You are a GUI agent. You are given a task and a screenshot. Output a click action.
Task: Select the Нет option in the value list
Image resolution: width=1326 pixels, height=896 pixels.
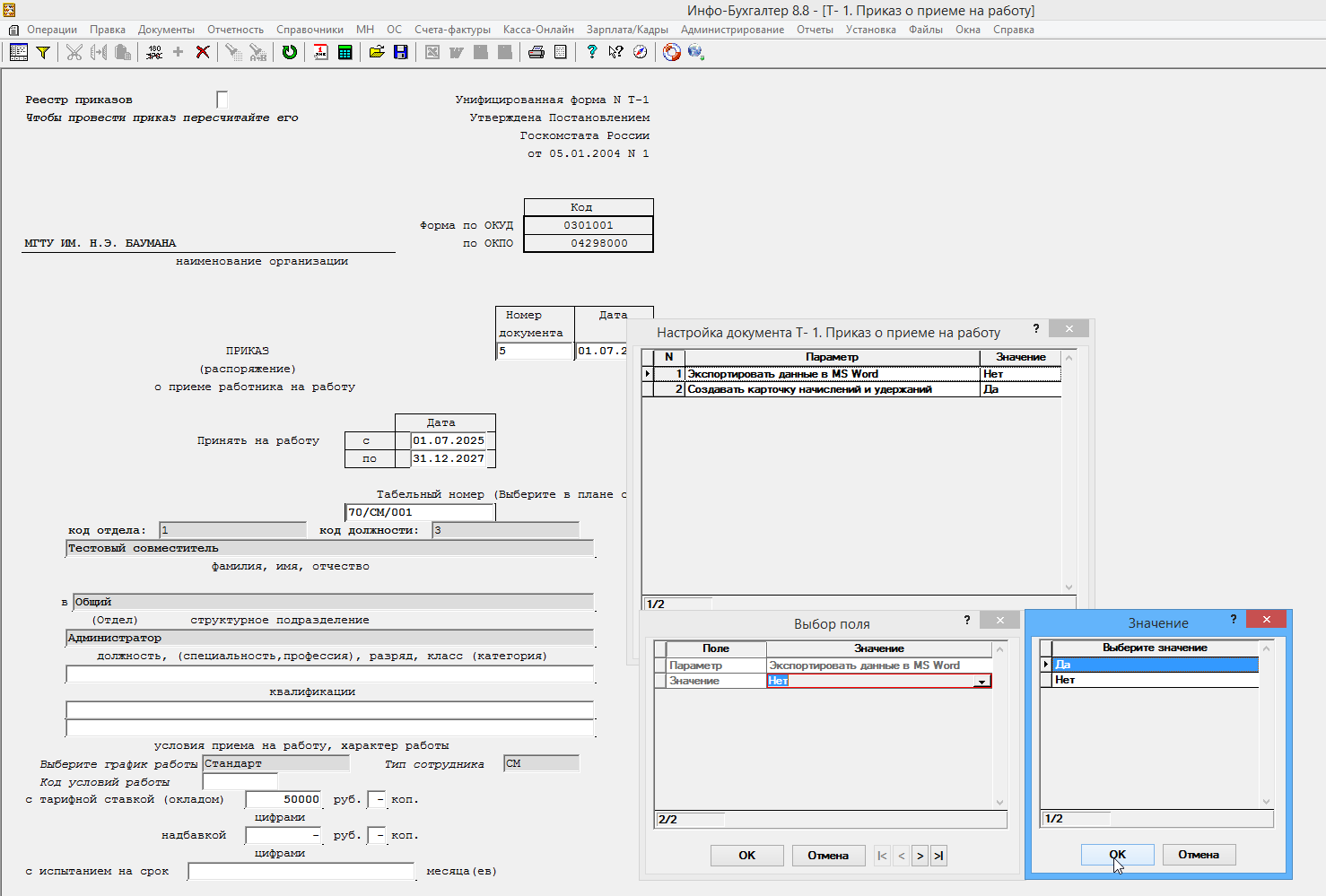coord(1154,680)
